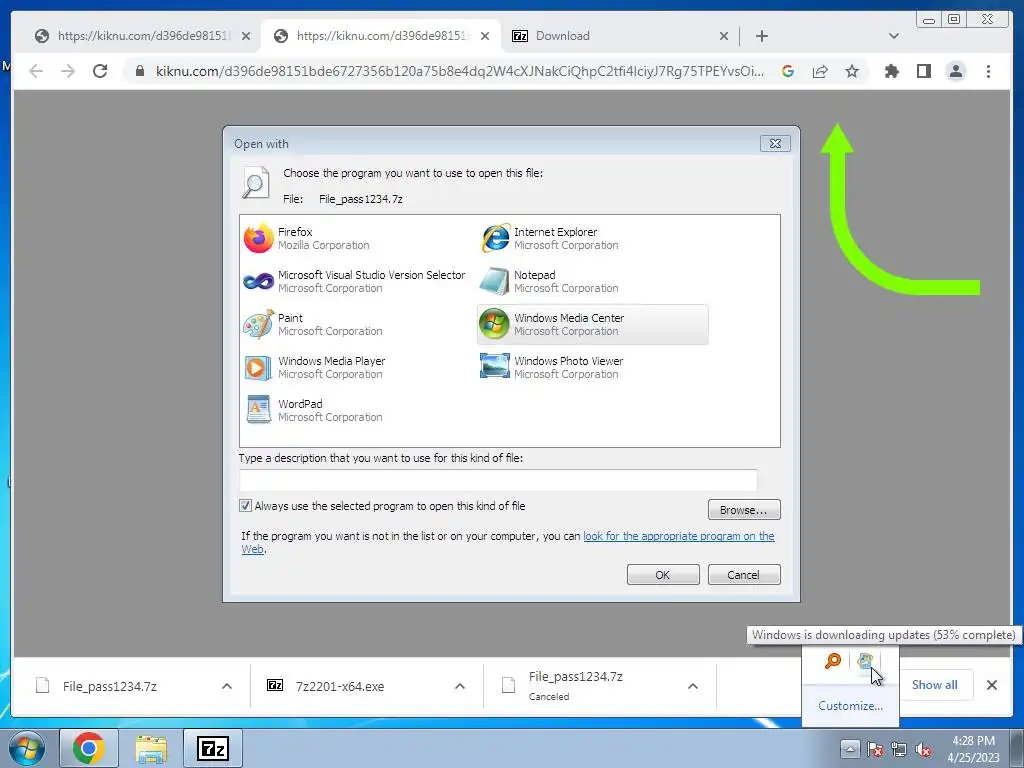Go back in Chrome

[x=37, y=71]
